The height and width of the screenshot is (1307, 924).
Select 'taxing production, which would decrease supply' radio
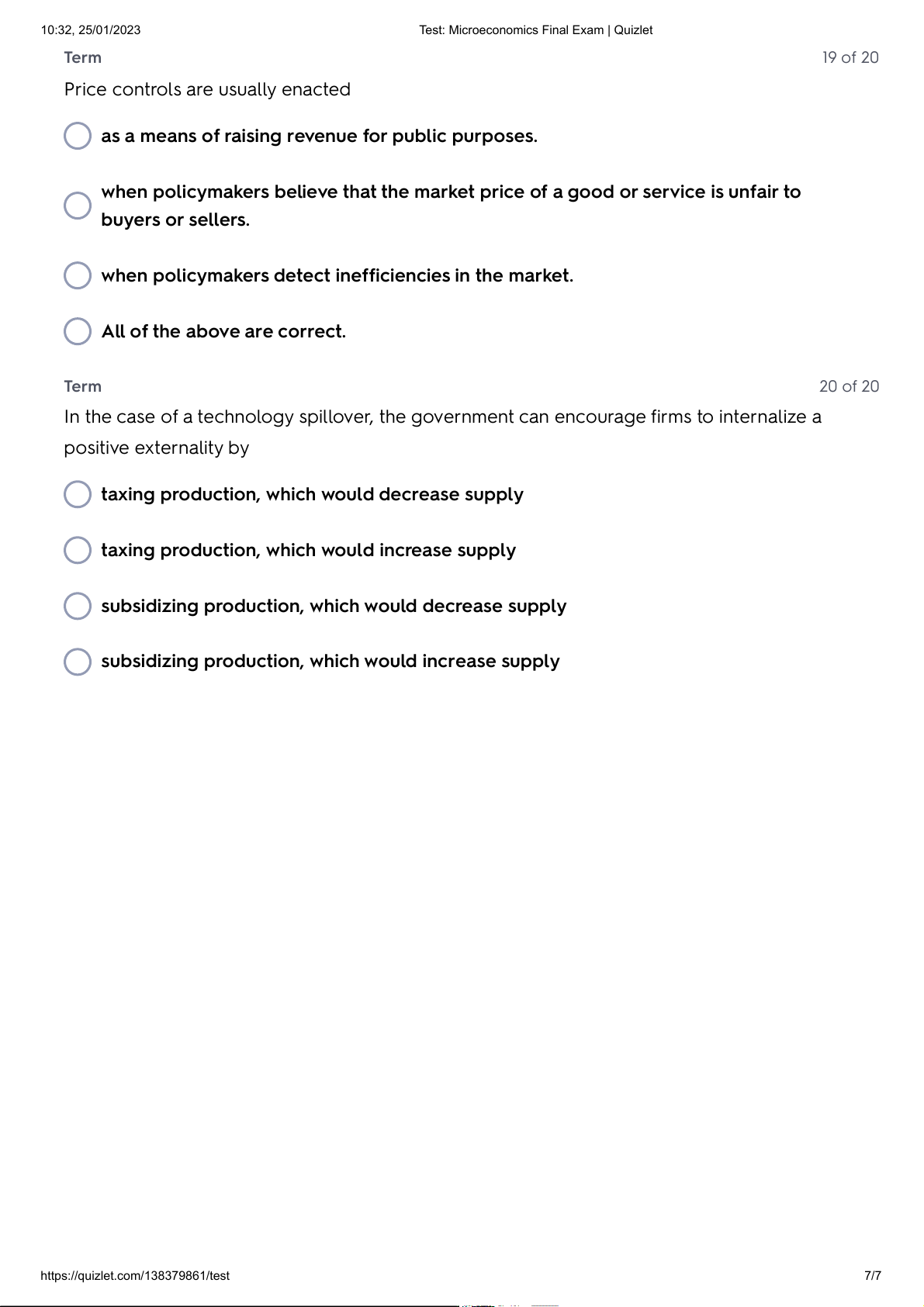(78, 494)
